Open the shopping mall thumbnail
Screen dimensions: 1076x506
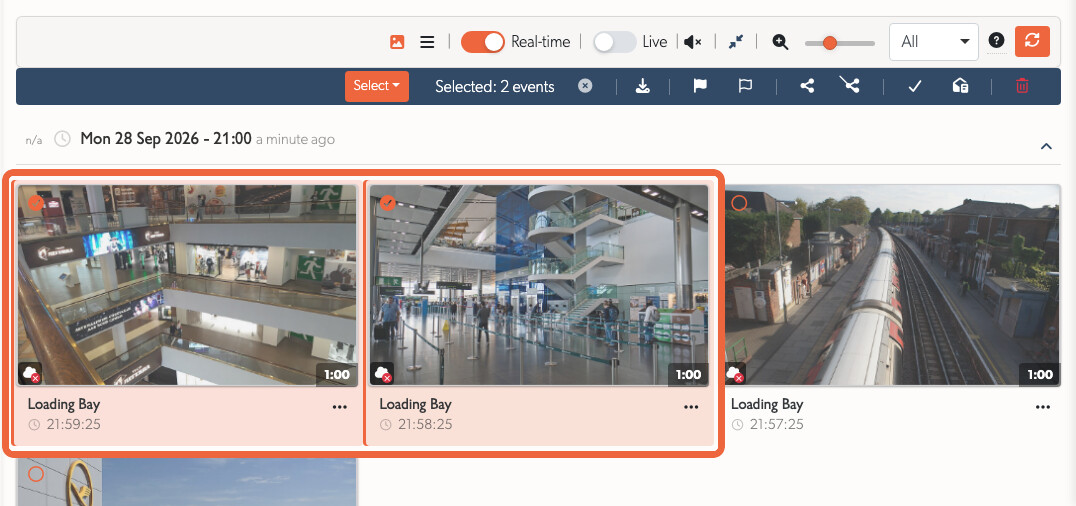tap(187, 285)
